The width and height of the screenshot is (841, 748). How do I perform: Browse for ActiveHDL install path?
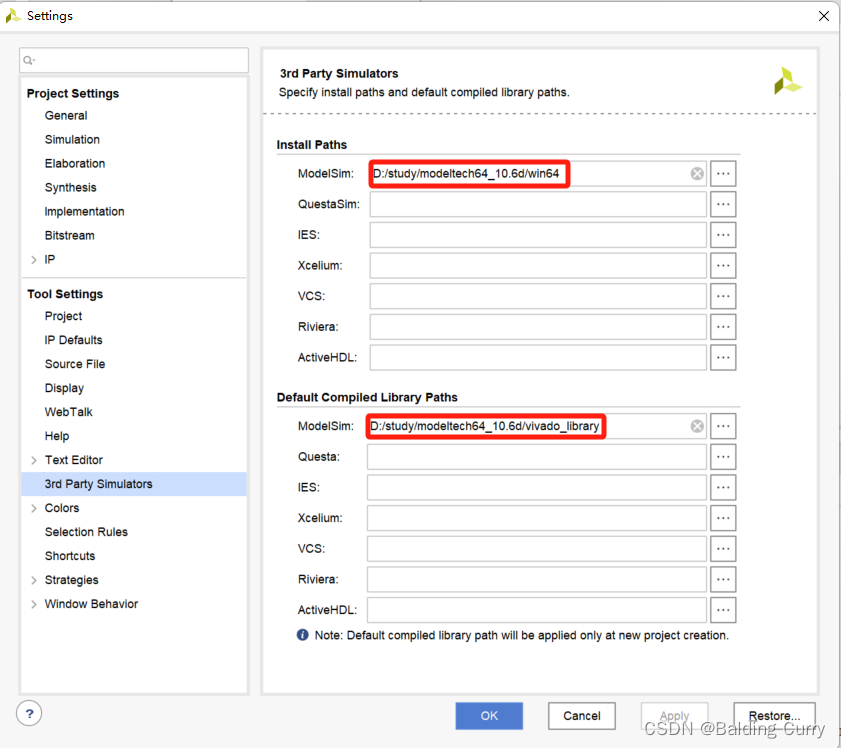point(723,357)
